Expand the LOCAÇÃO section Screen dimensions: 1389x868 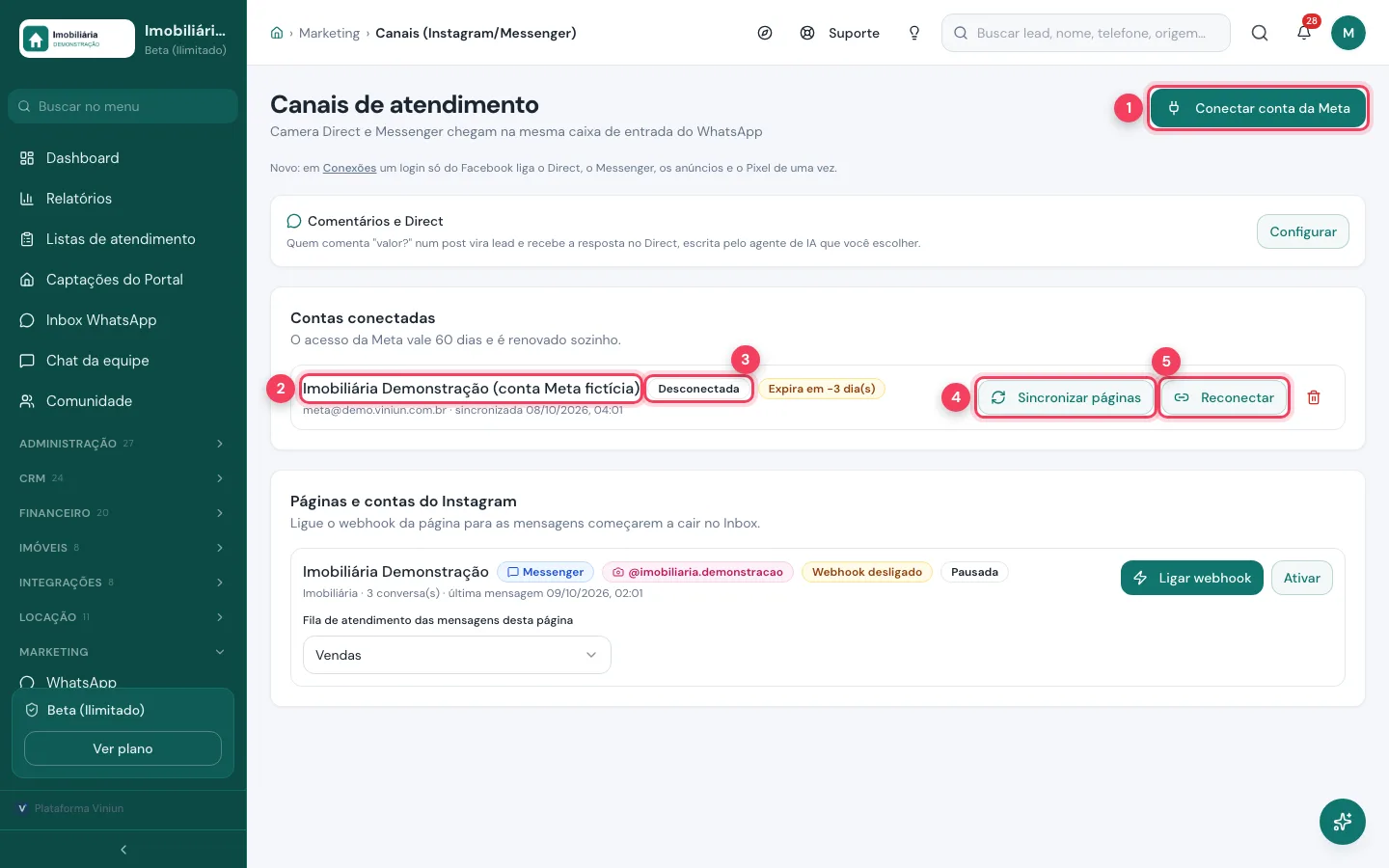[x=123, y=617]
